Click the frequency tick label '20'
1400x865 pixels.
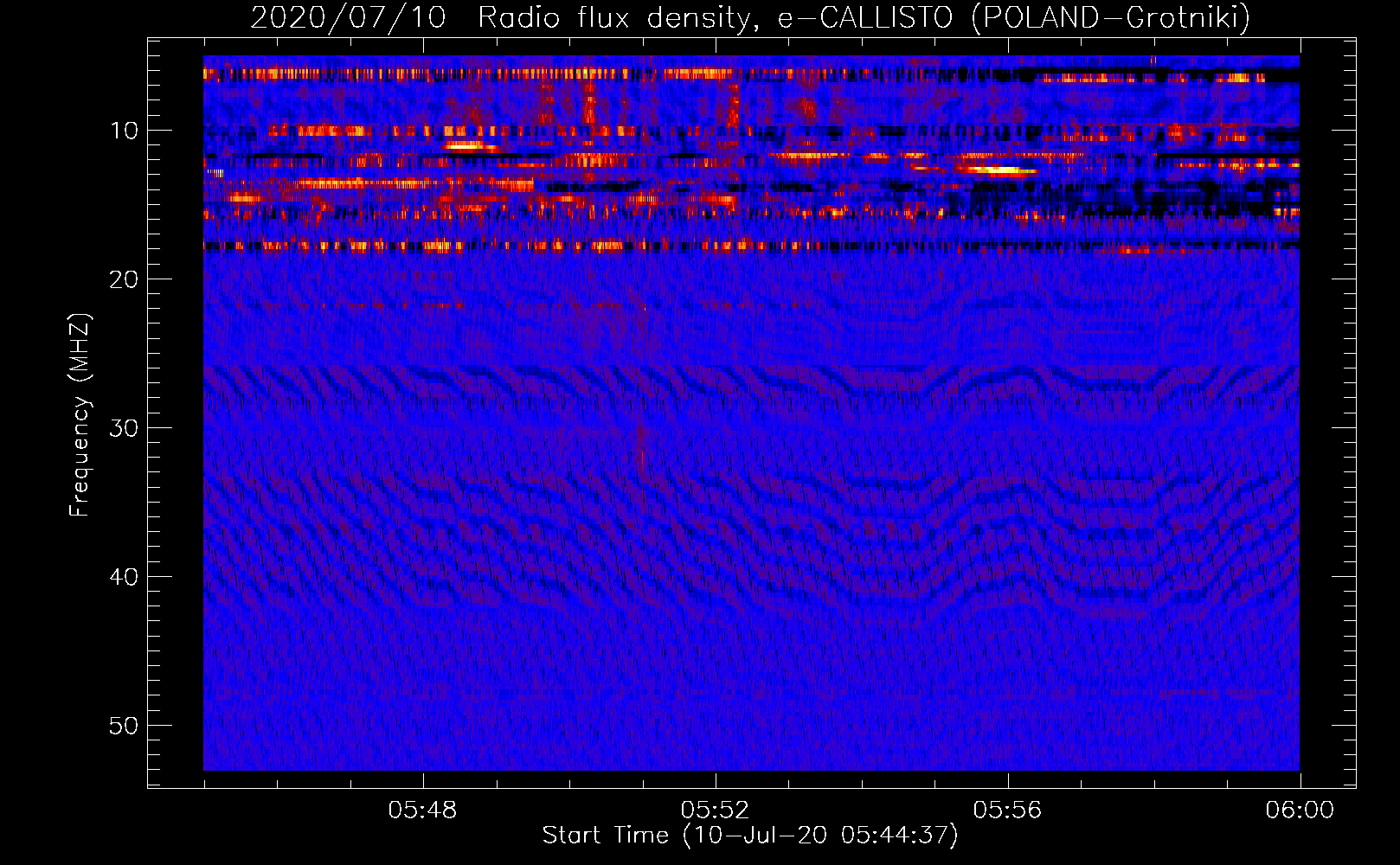click(x=125, y=279)
